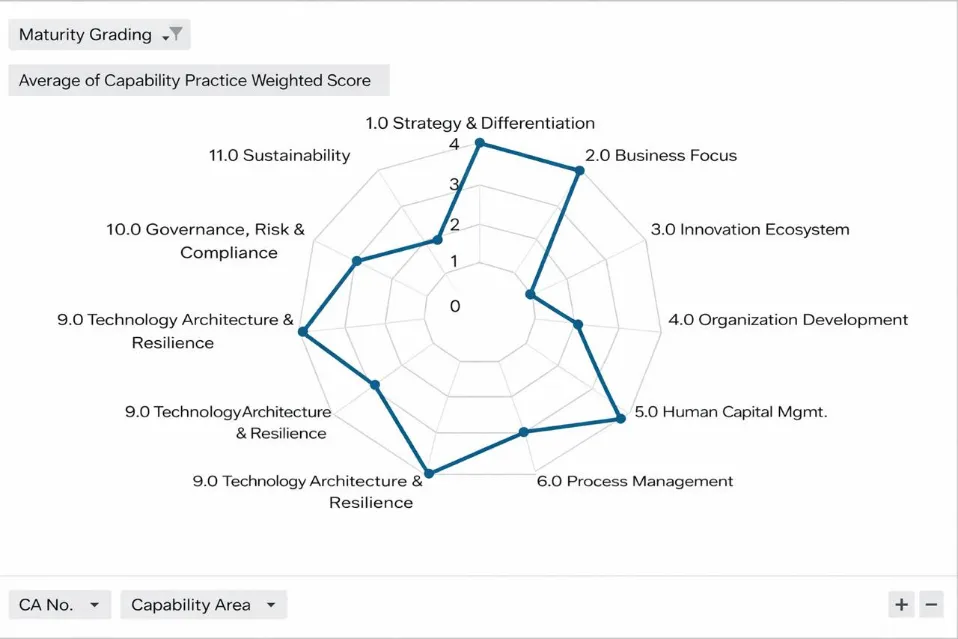
Task: Select the data marker for 2.0 Business Focus
Action: point(579,171)
